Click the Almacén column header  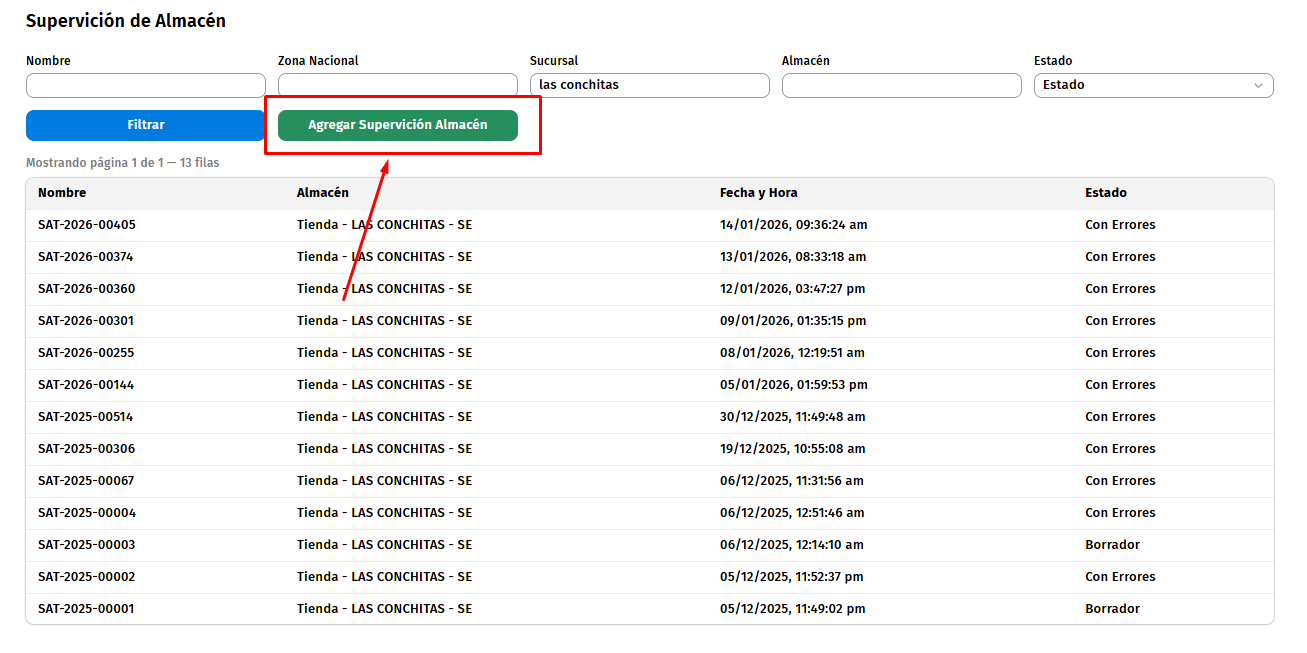tap(322, 193)
